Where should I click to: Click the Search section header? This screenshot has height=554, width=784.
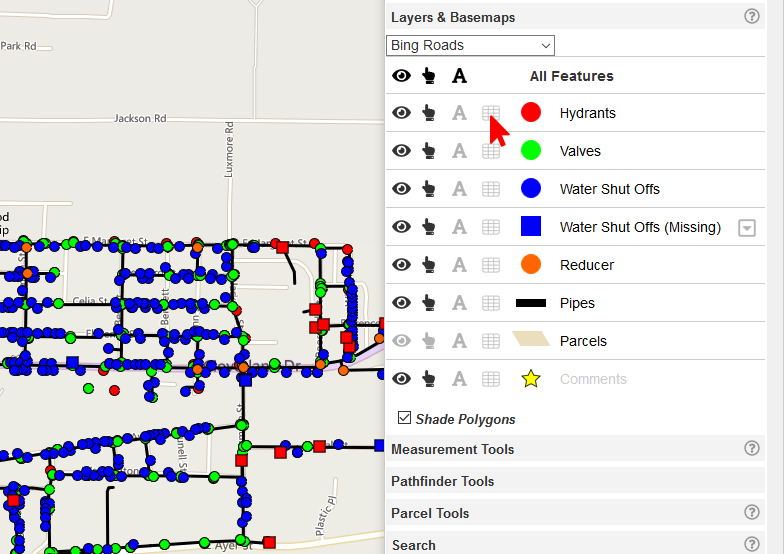pyautogui.click(x=413, y=545)
